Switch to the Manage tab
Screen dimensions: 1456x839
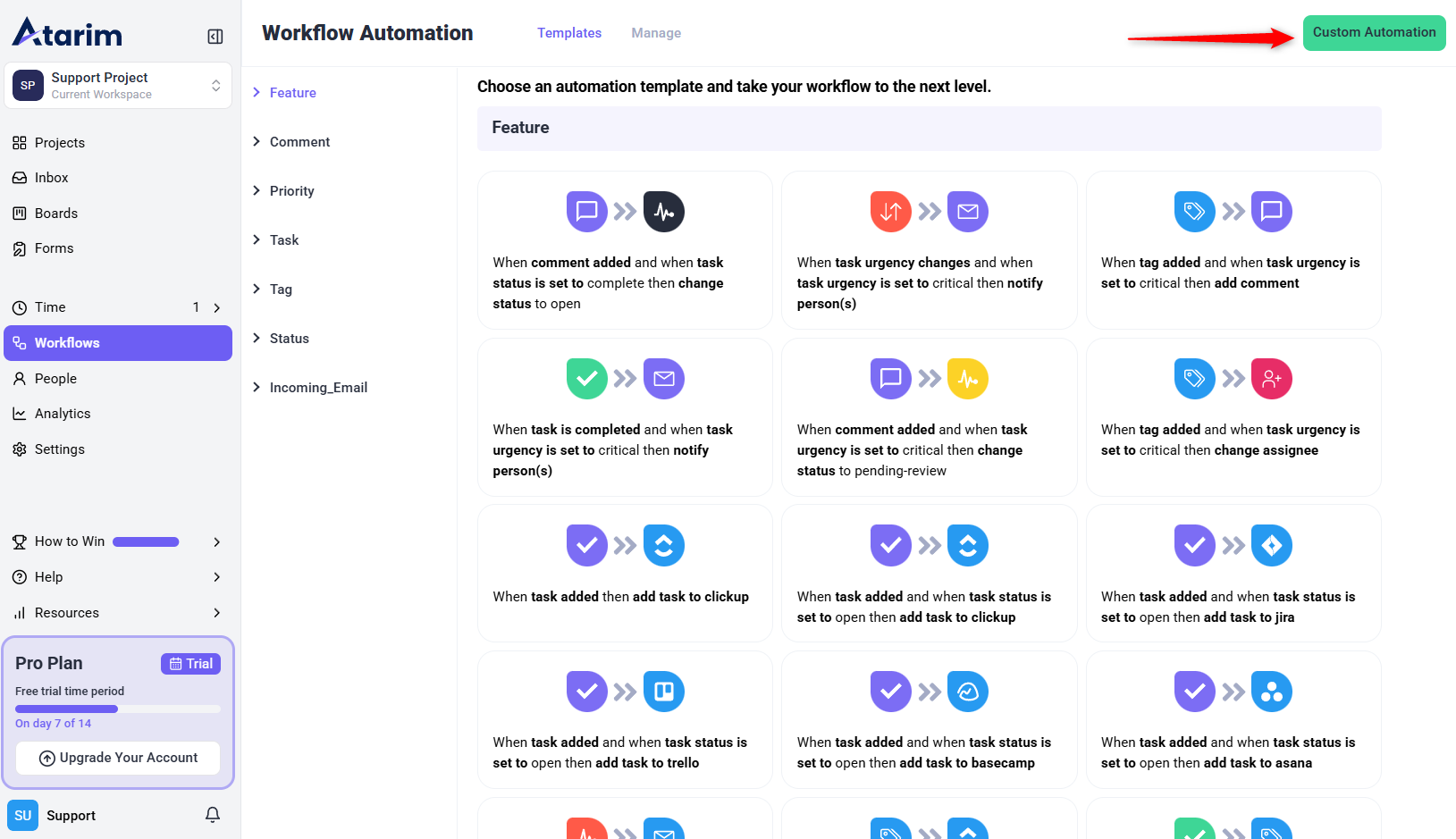(x=655, y=33)
